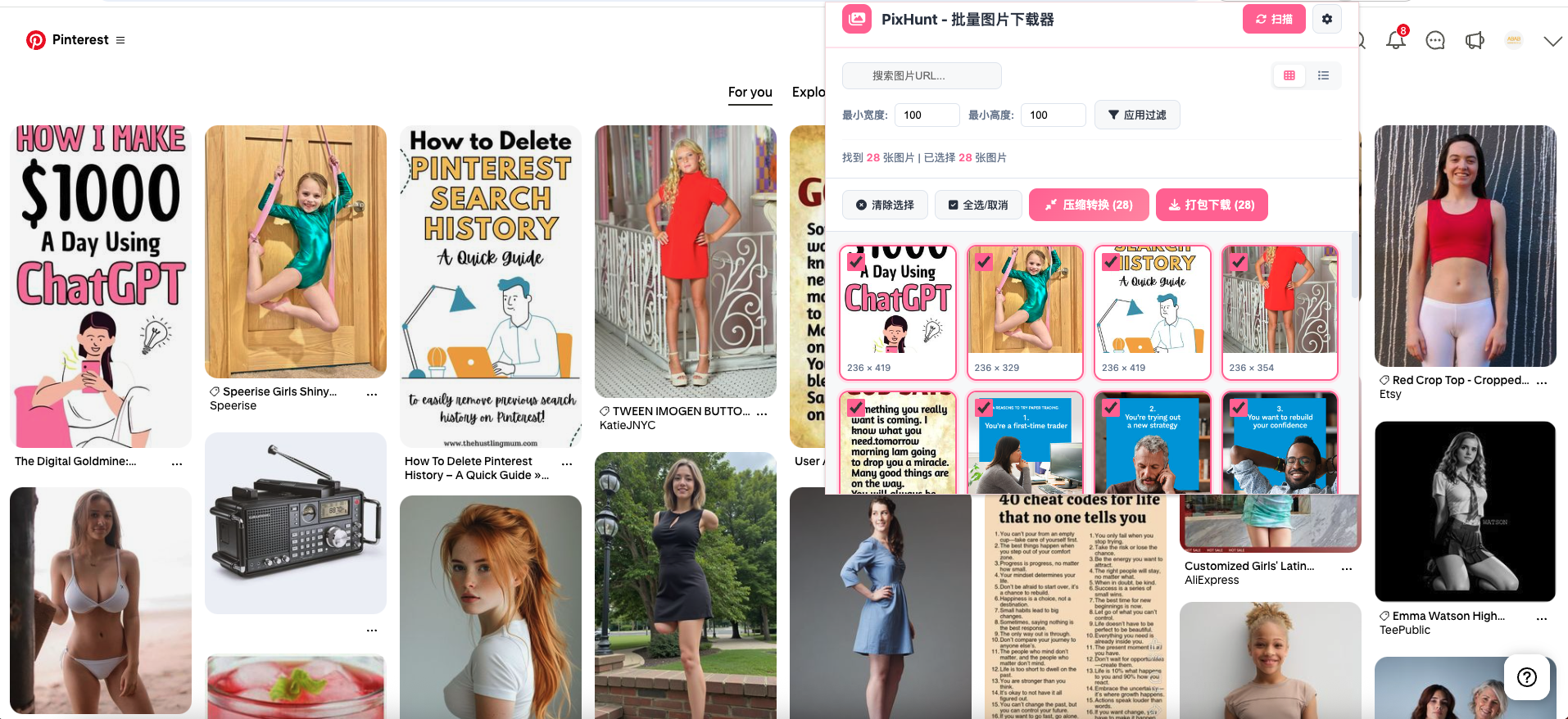This screenshot has width=1568, height=719.
Task: Click the 扫描 scan button
Action: 1273,19
